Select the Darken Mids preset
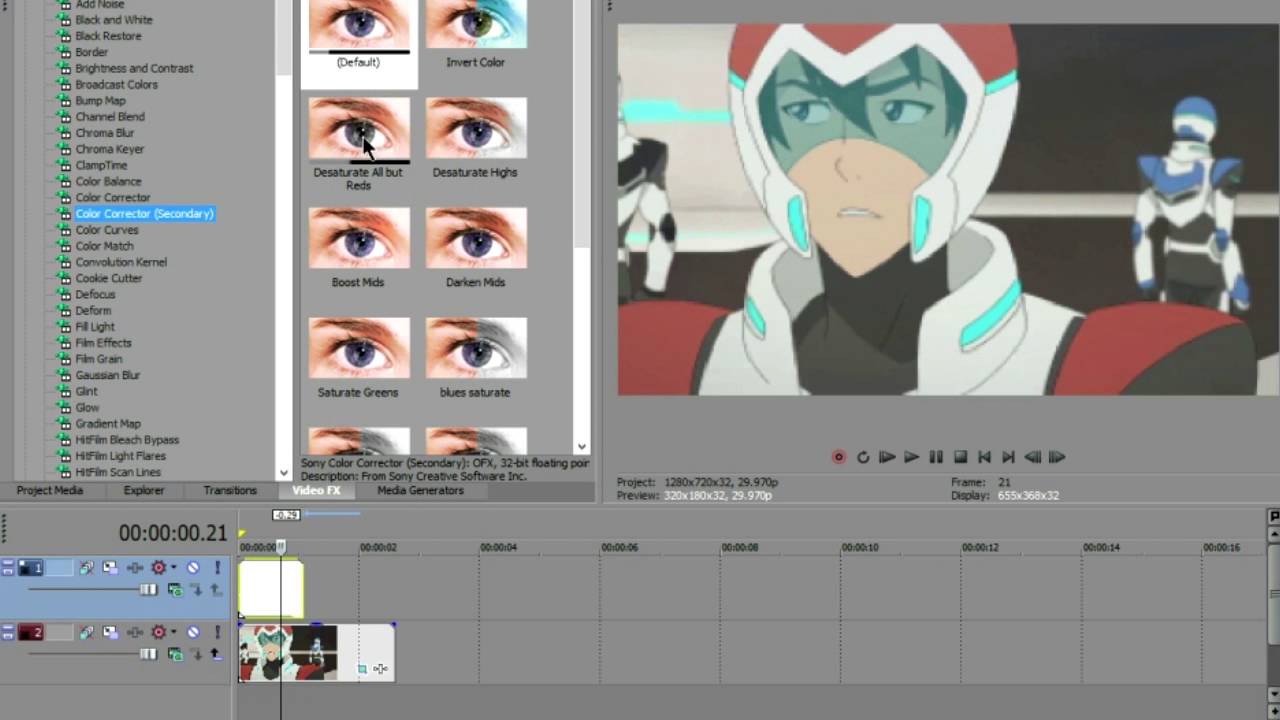Screen dimensions: 1280x720 476,238
